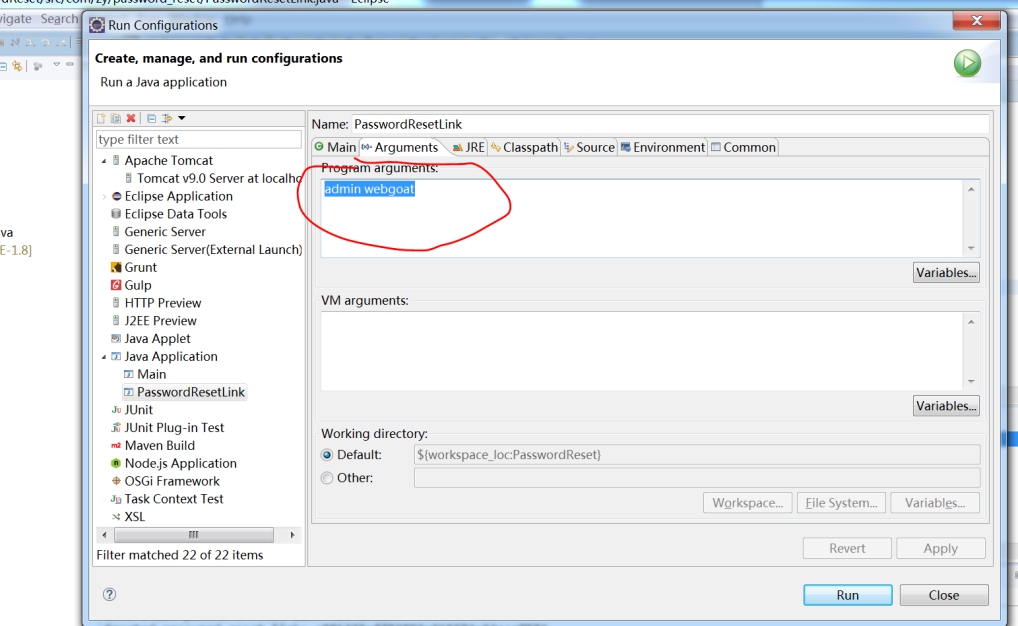Click in the type filter text box
1018x626 pixels.
(199, 140)
